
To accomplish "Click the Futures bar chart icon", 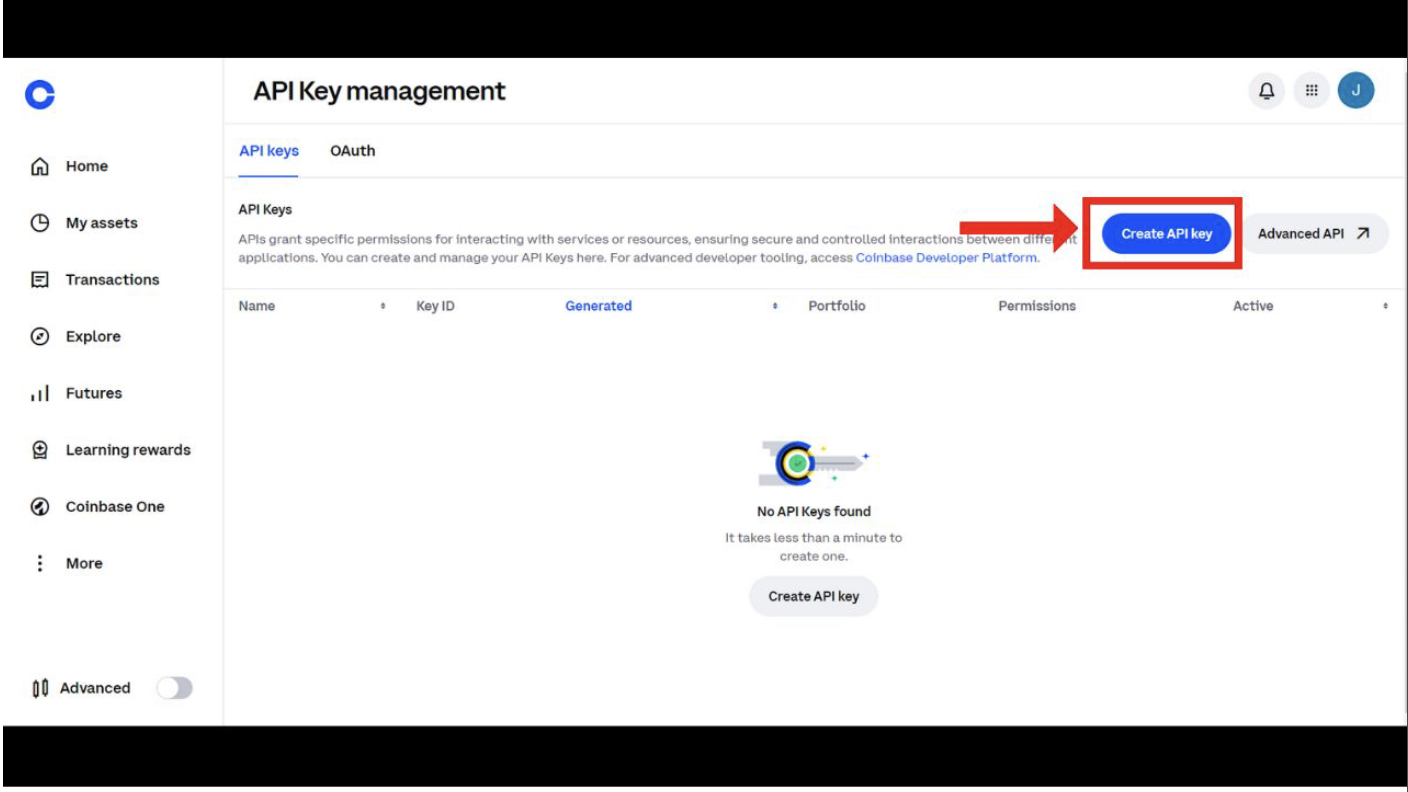I will coord(40,394).
